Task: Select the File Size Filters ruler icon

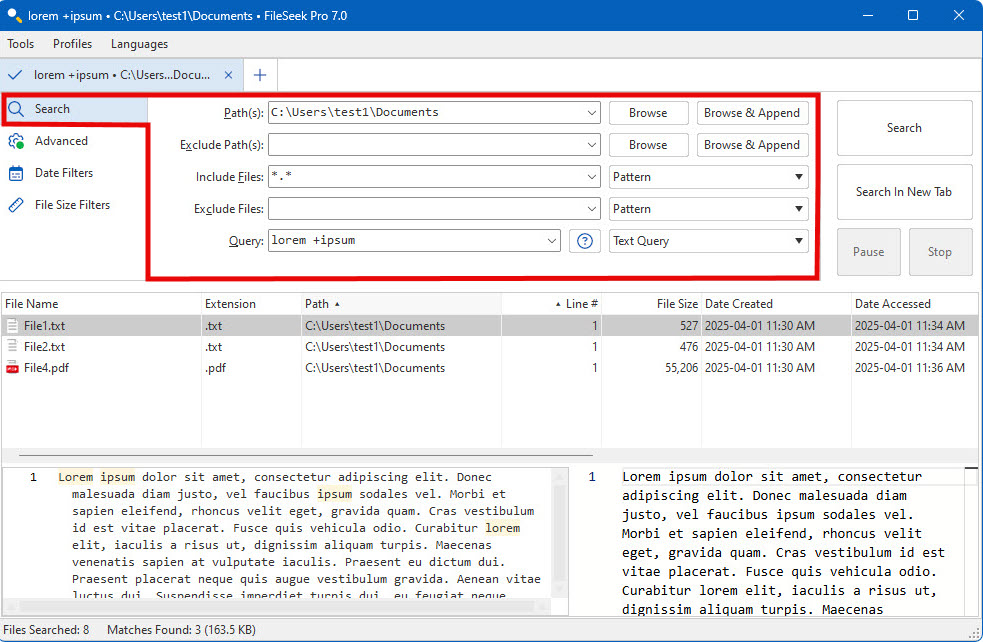Action: coord(16,205)
